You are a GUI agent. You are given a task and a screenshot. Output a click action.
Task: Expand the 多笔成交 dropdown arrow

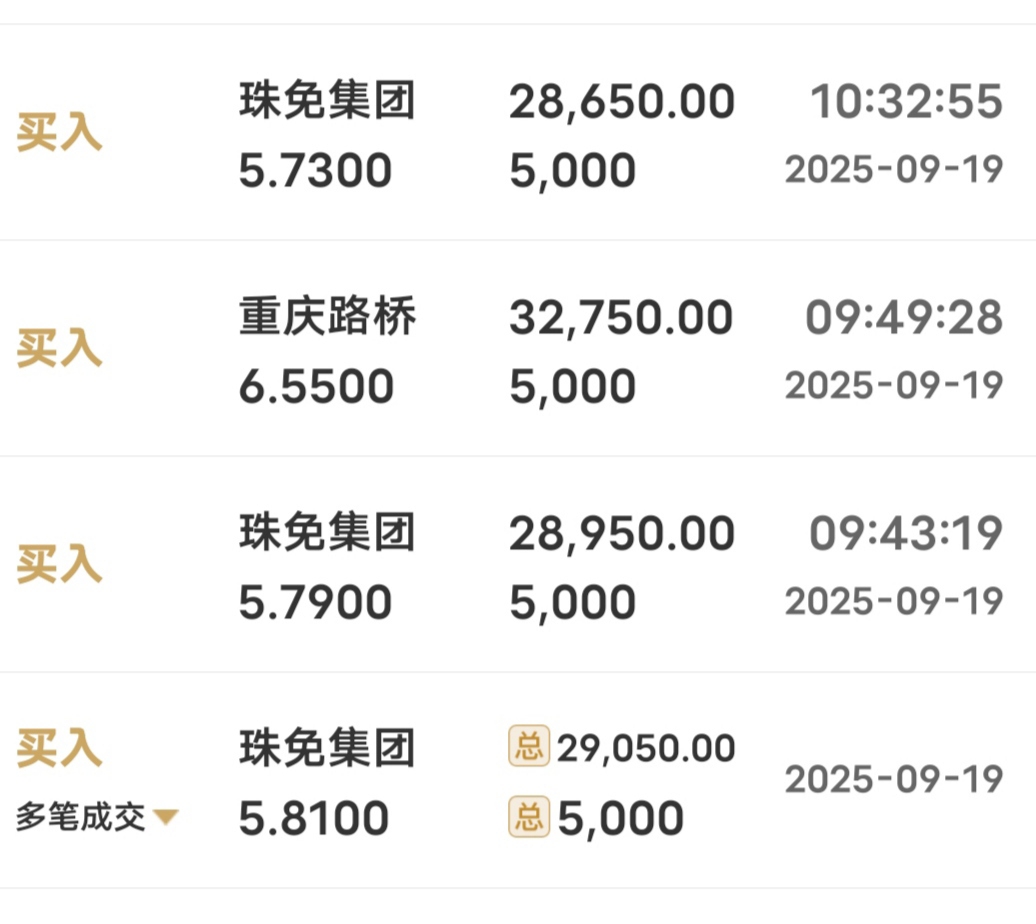165,817
